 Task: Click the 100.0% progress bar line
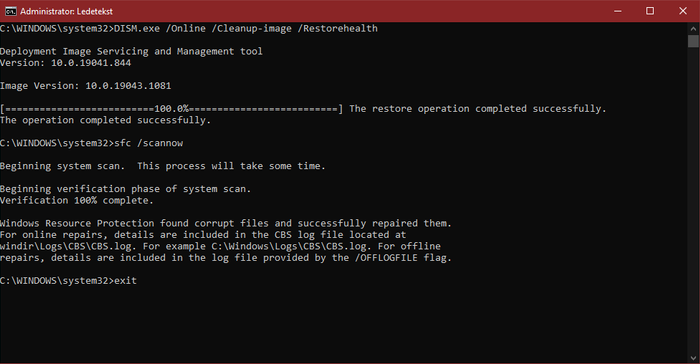[x=171, y=109]
